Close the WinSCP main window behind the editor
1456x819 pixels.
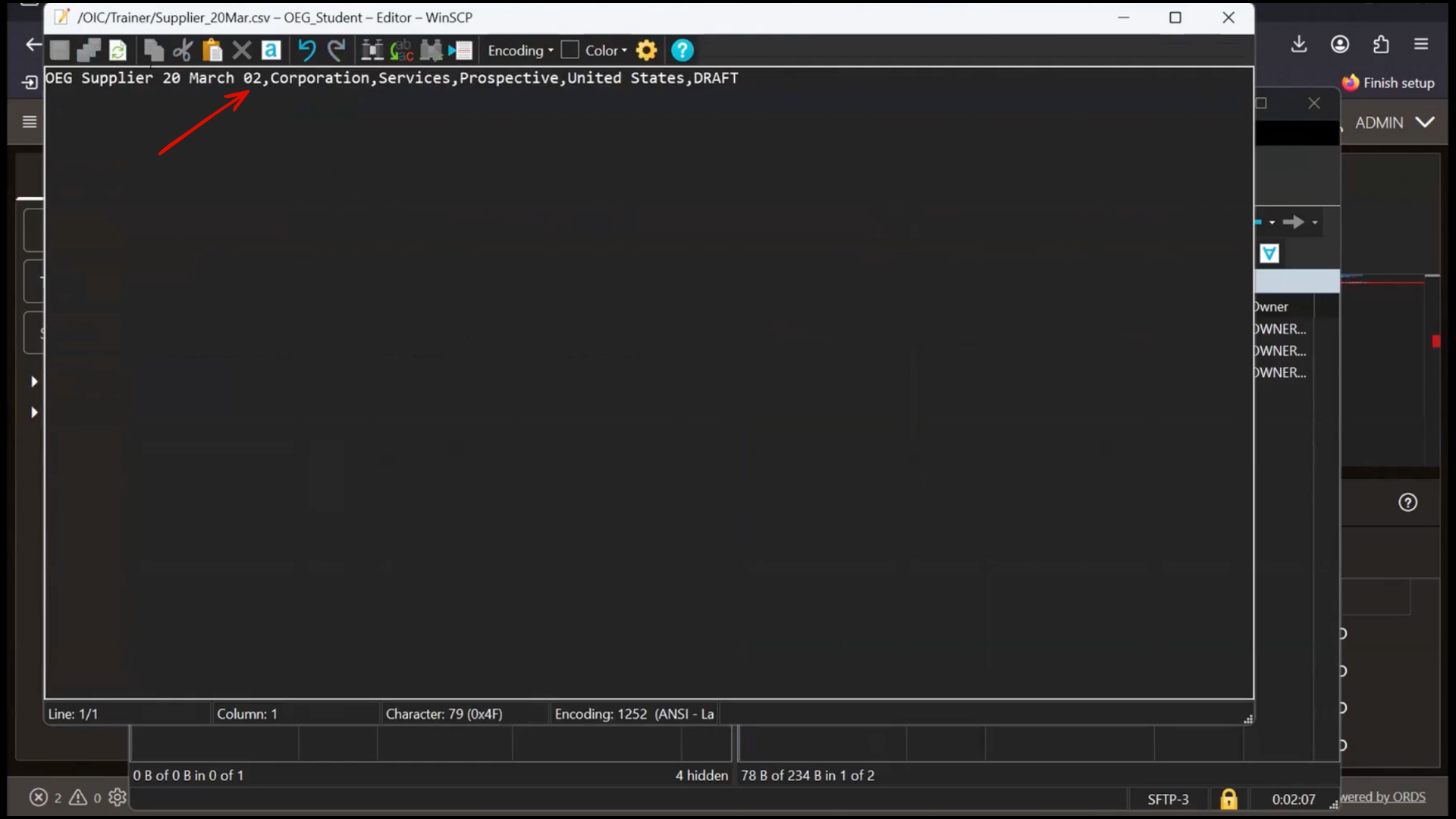click(x=1314, y=103)
